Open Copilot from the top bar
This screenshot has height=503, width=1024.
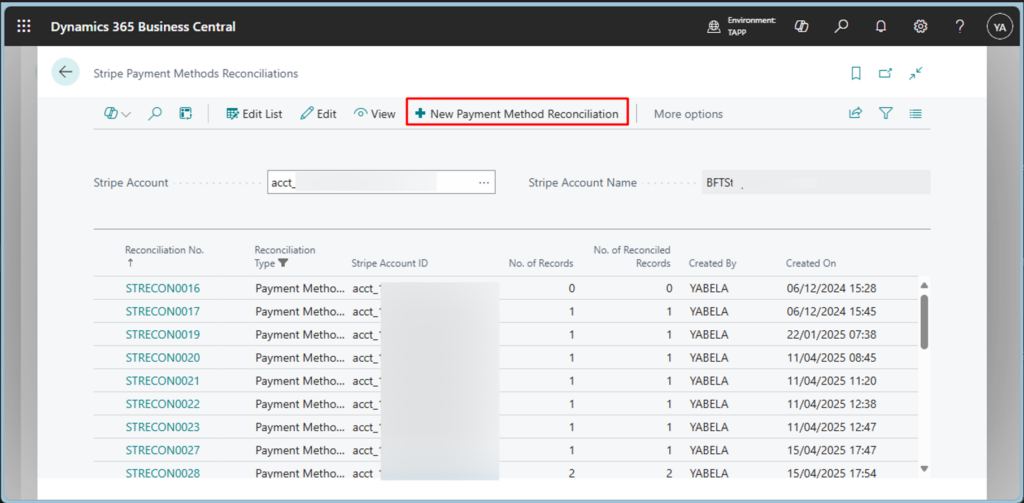[801, 26]
